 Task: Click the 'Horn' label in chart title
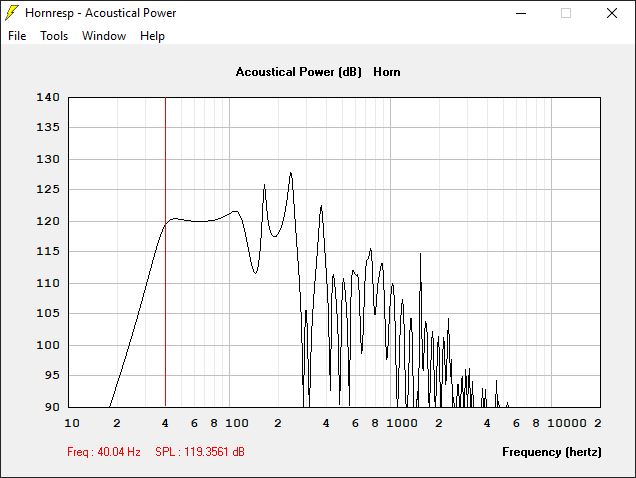coord(387,72)
